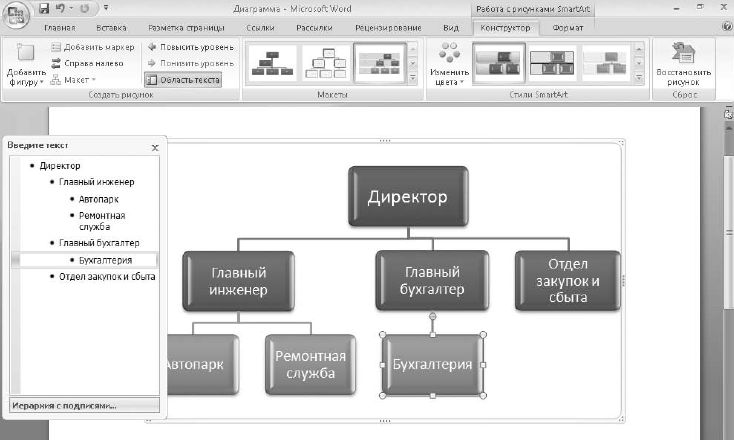
Task: Click the Undo arrow icon
Action: coord(61,8)
